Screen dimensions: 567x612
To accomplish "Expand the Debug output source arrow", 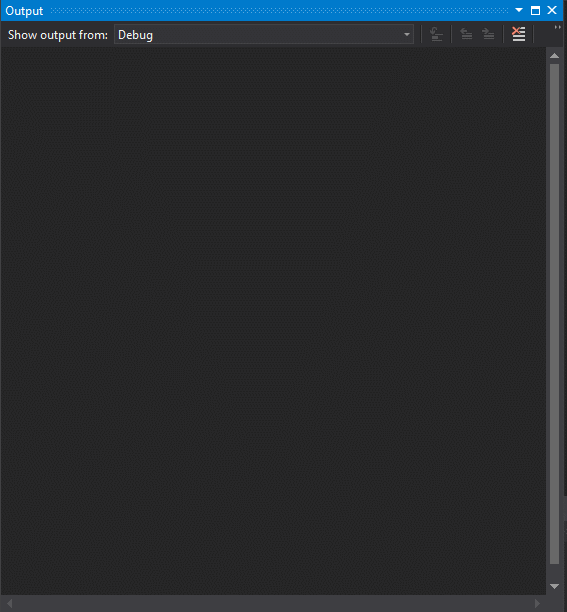I will pos(407,35).
